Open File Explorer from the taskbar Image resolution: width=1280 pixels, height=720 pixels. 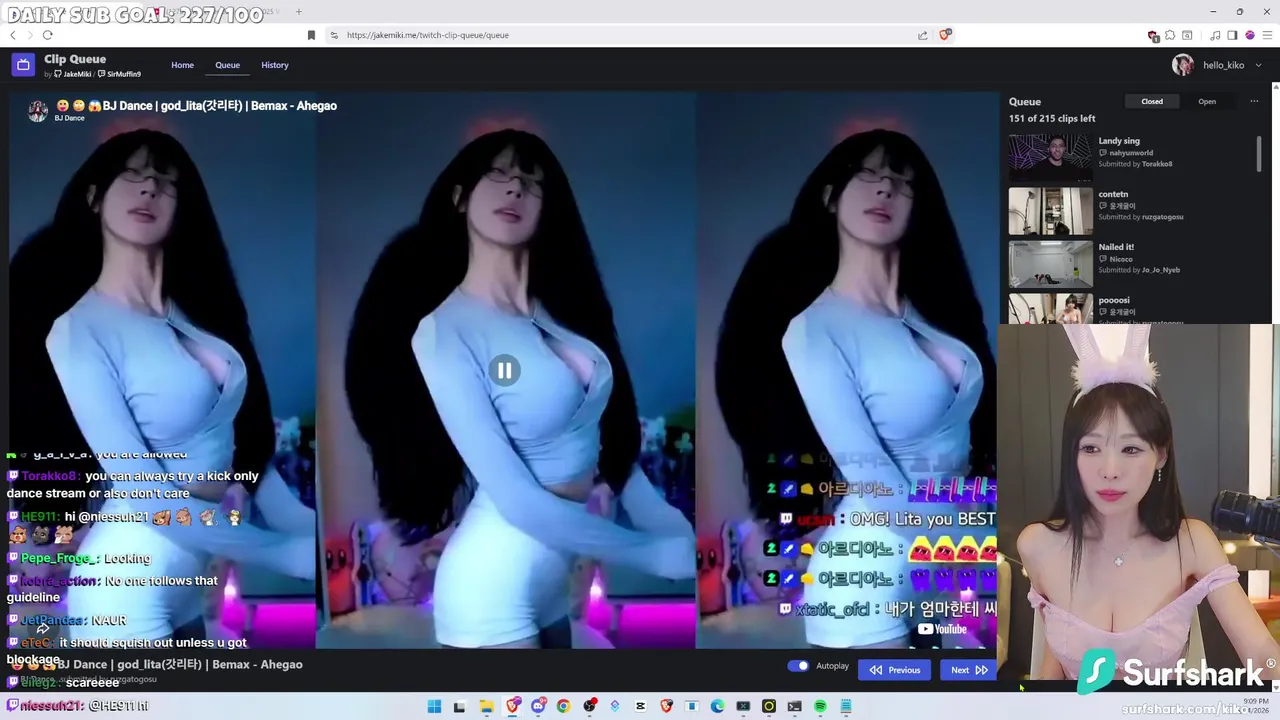point(486,706)
